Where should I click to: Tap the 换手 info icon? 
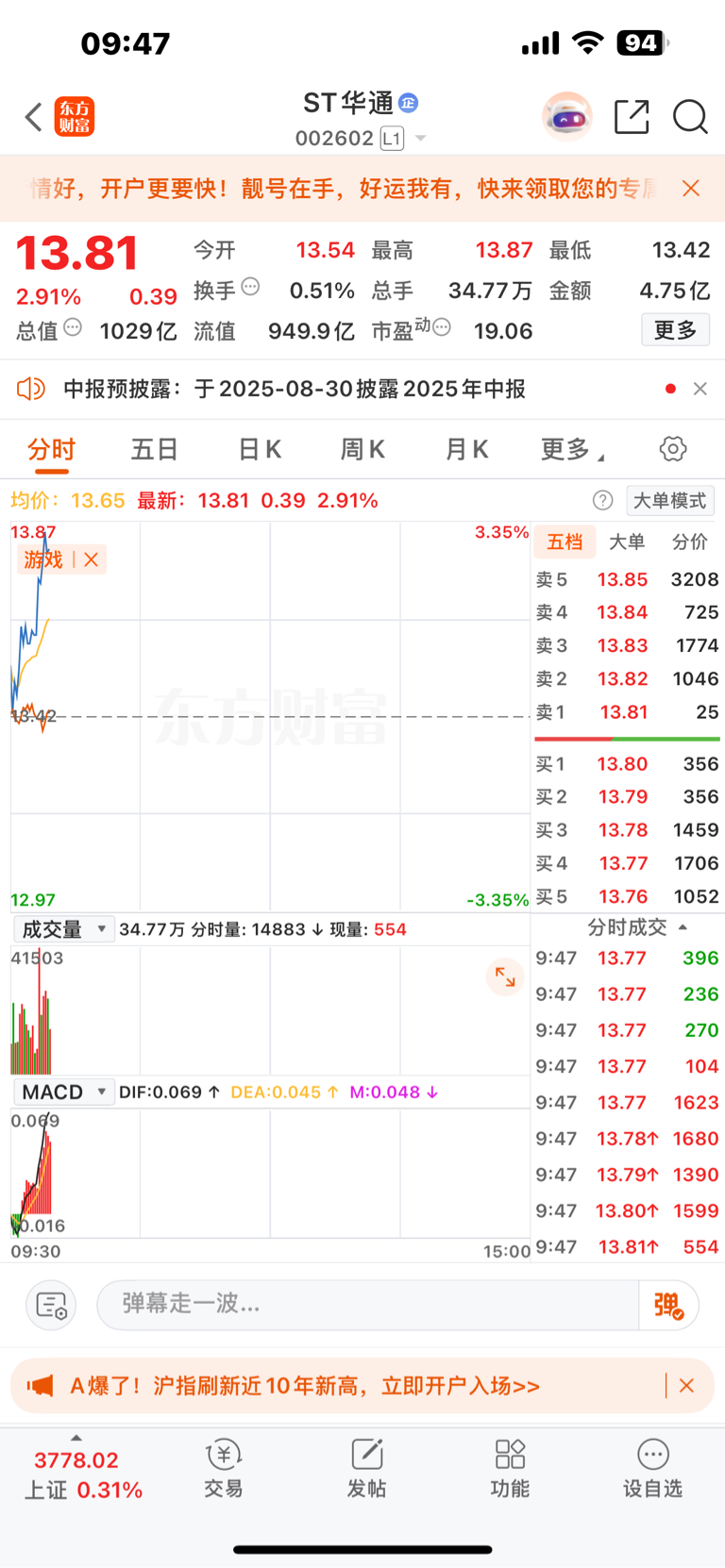pyautogui.click(x=250, y=286)
